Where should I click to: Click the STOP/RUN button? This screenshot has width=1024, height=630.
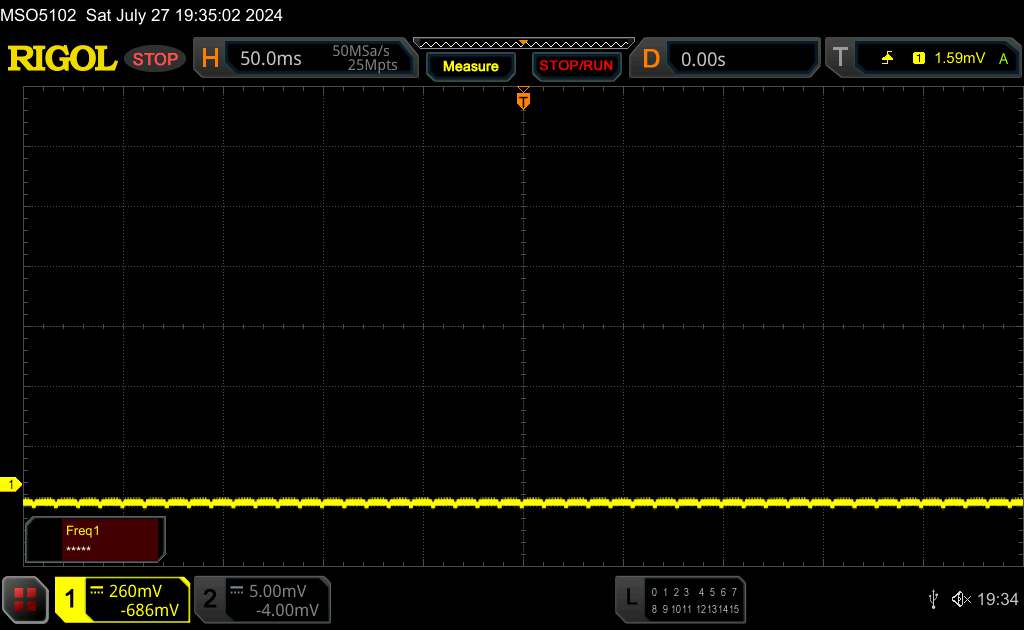576,66
